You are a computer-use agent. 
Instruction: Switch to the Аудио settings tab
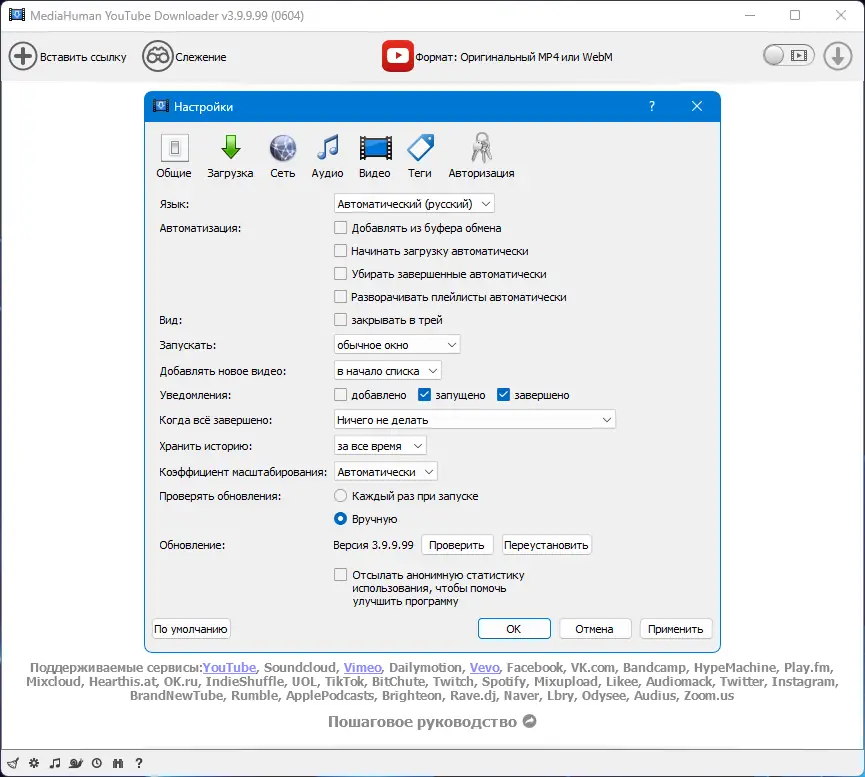click(x=327, y=157)
